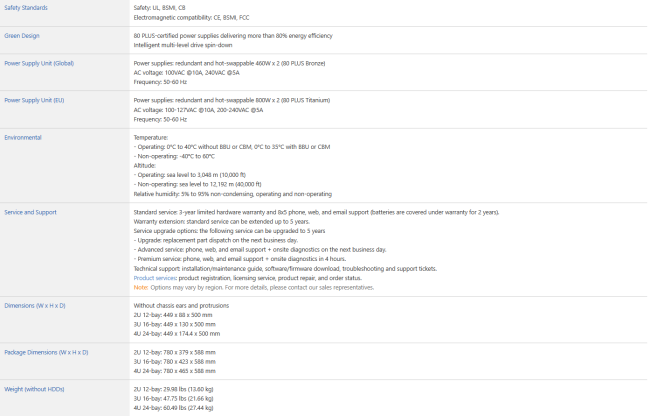Click the Relative humidity specification line
The height and width of the screenshot is (416, 650).
coord(233,194)
